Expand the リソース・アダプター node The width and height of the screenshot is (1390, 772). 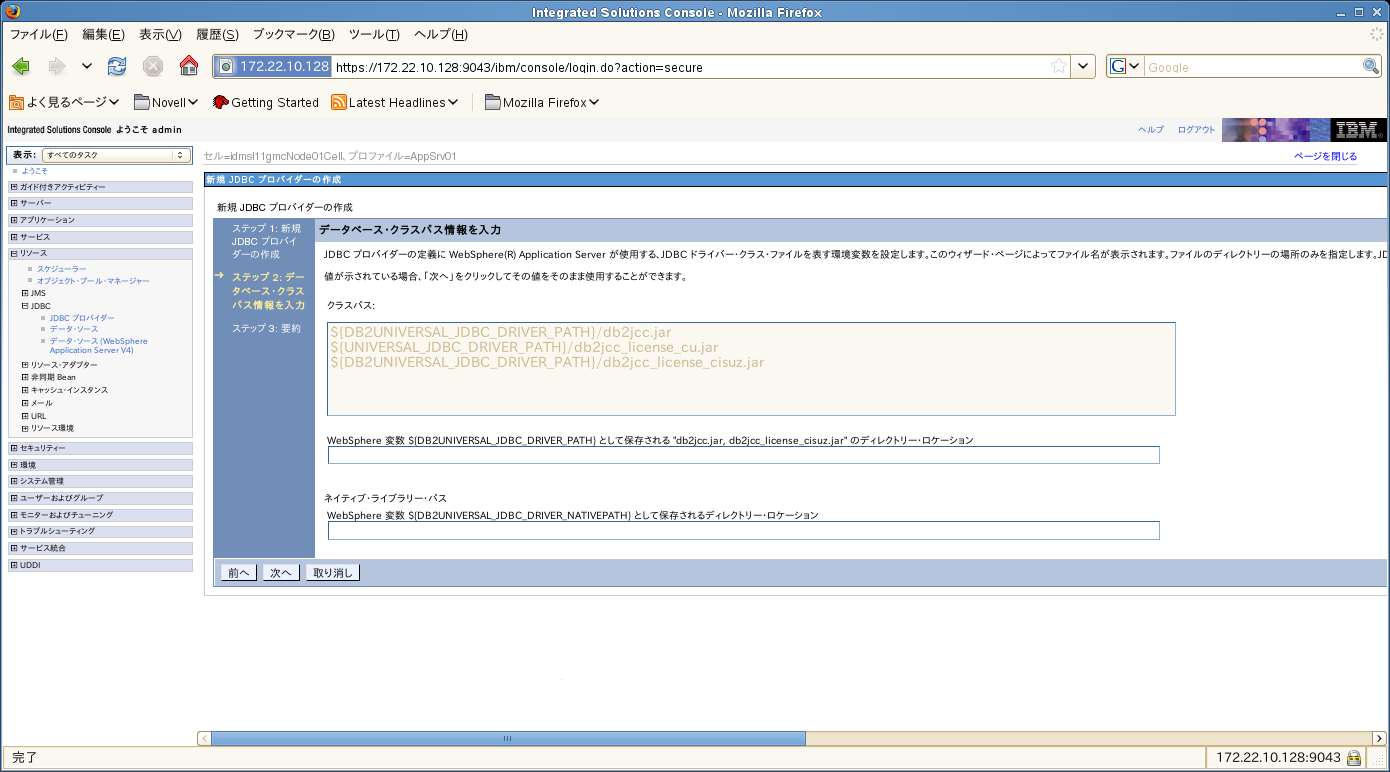25,365
